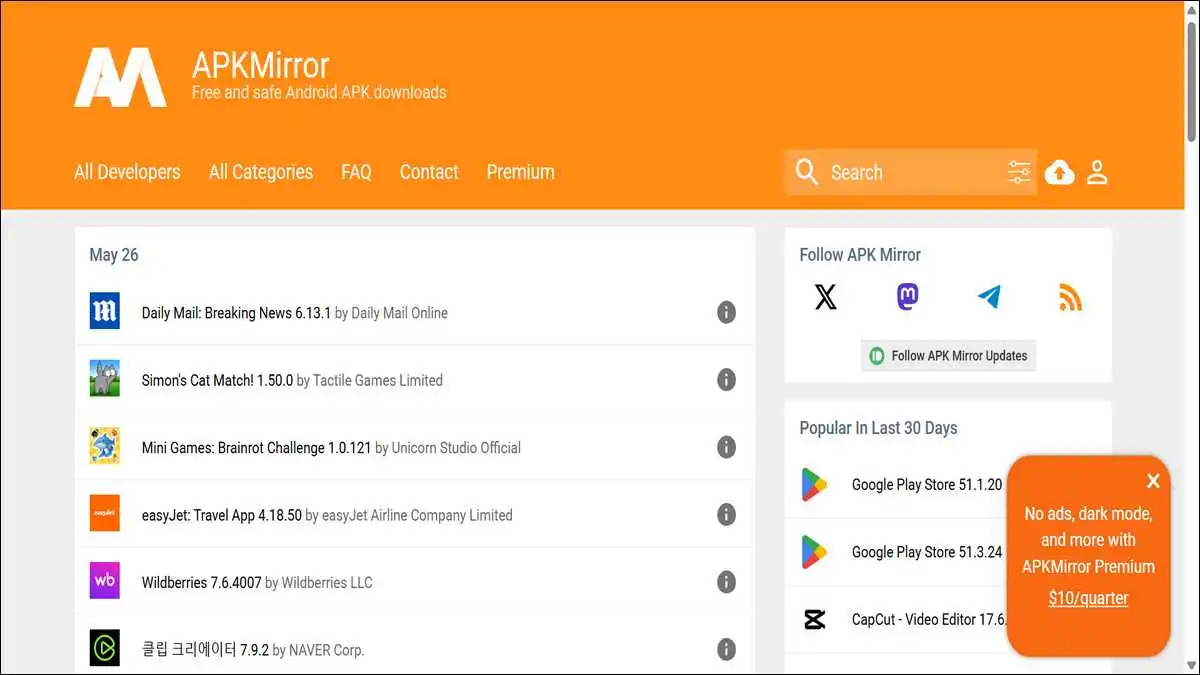Click the Wildberries app icon
The image size is (1200, 675).
point(105,581)
